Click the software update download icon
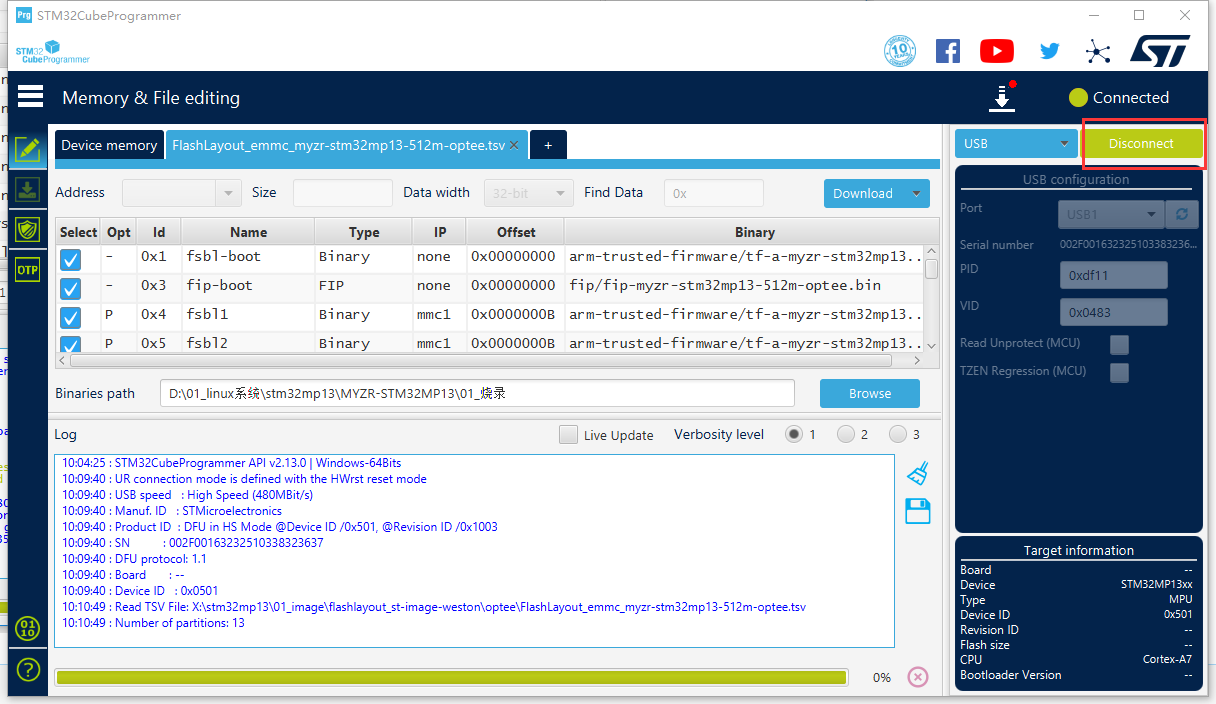The width and height of the screenshot is (1216, 704). coord(1002,97)
